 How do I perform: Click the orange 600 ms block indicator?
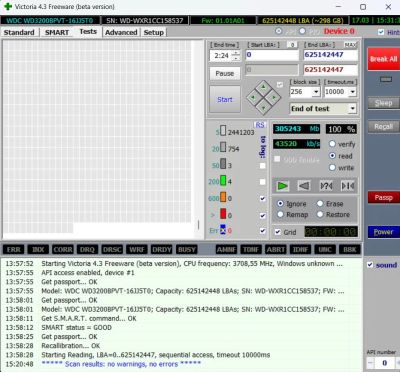223,198
